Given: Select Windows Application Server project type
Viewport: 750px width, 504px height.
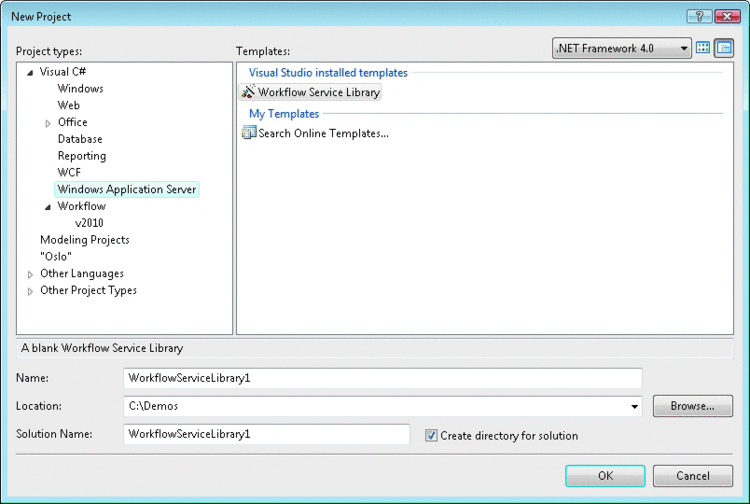Looking at the screenshot, I should (x=127, y=189).
